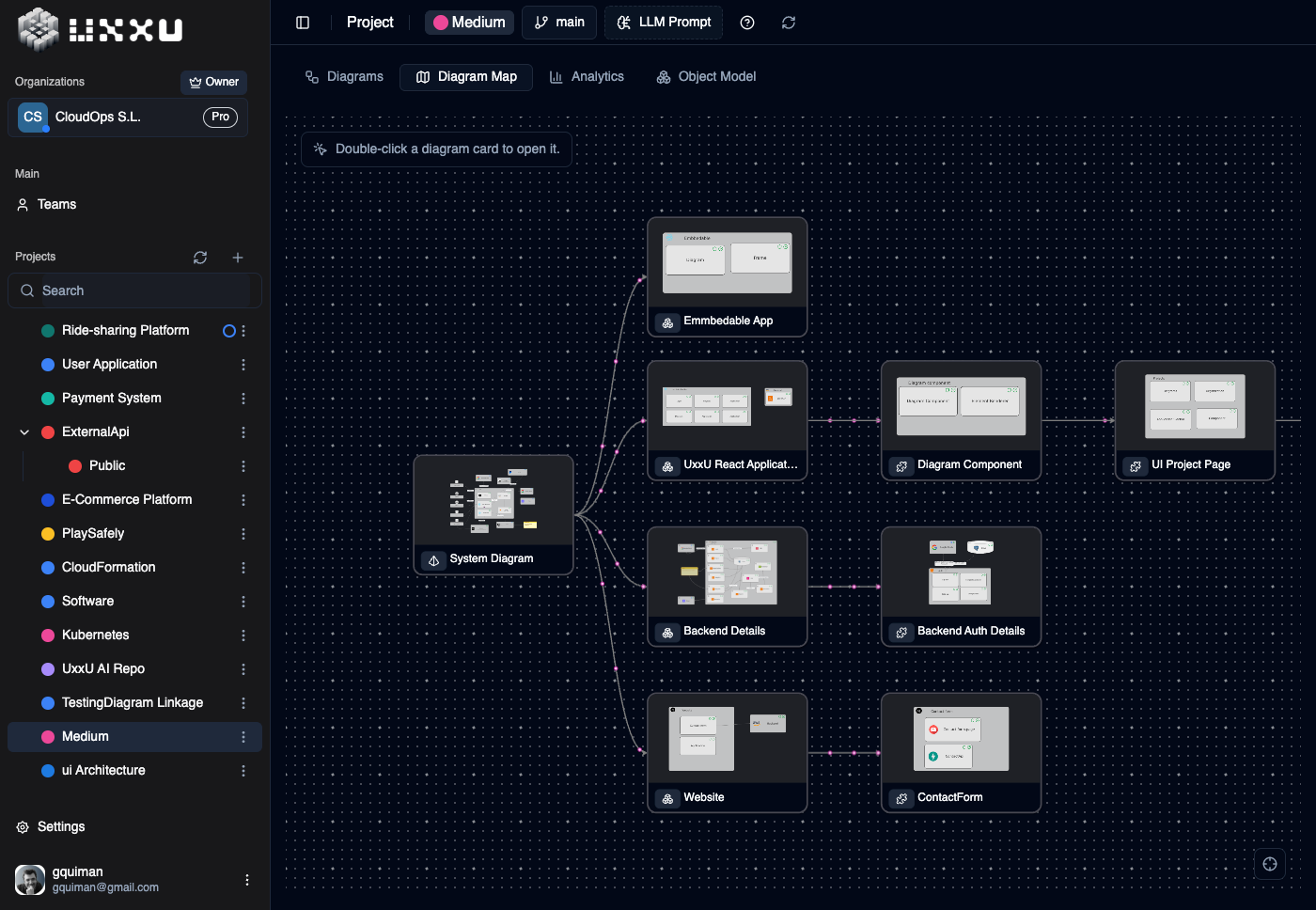The width and height of the screenshot is (1316, 910).
Task: Click the refresh icon in top bar
Action: pos(789,23)
